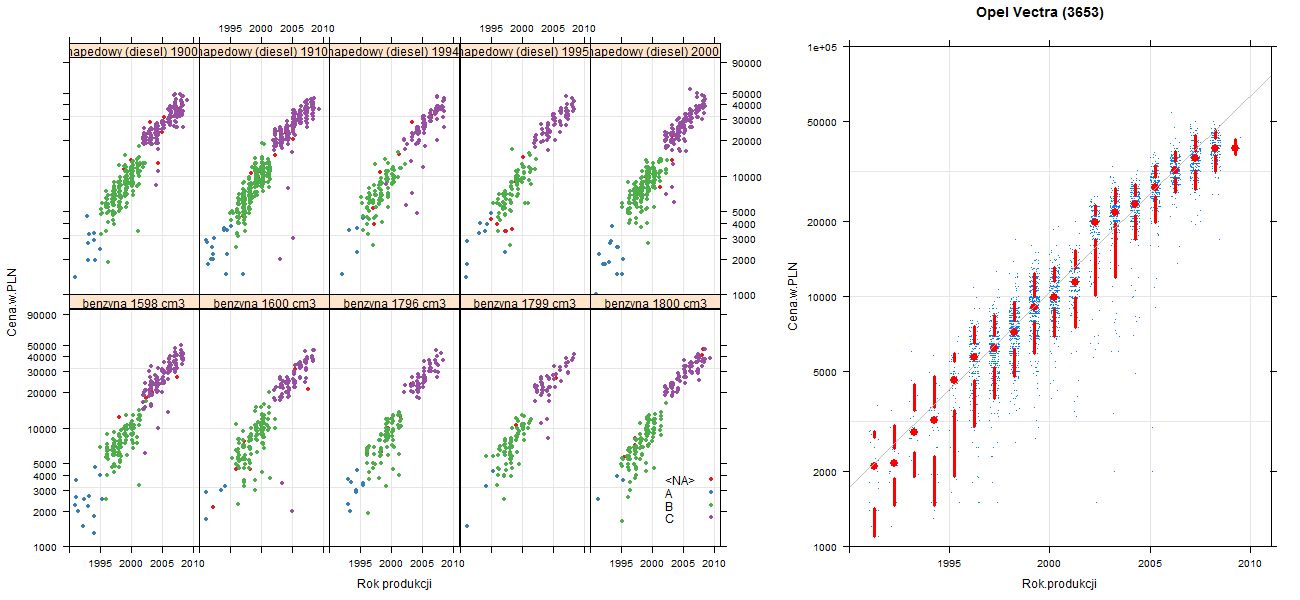Click the "Rok.produkcji" axis label of Opel Vectra plot
Image resolution: width=1300 pixels, height=600 pixels.
[x=1060, y=584]
